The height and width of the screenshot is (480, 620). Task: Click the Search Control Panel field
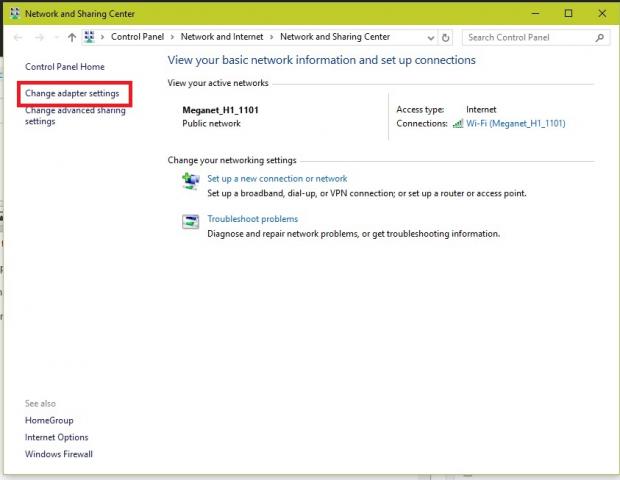coord(528,38)
